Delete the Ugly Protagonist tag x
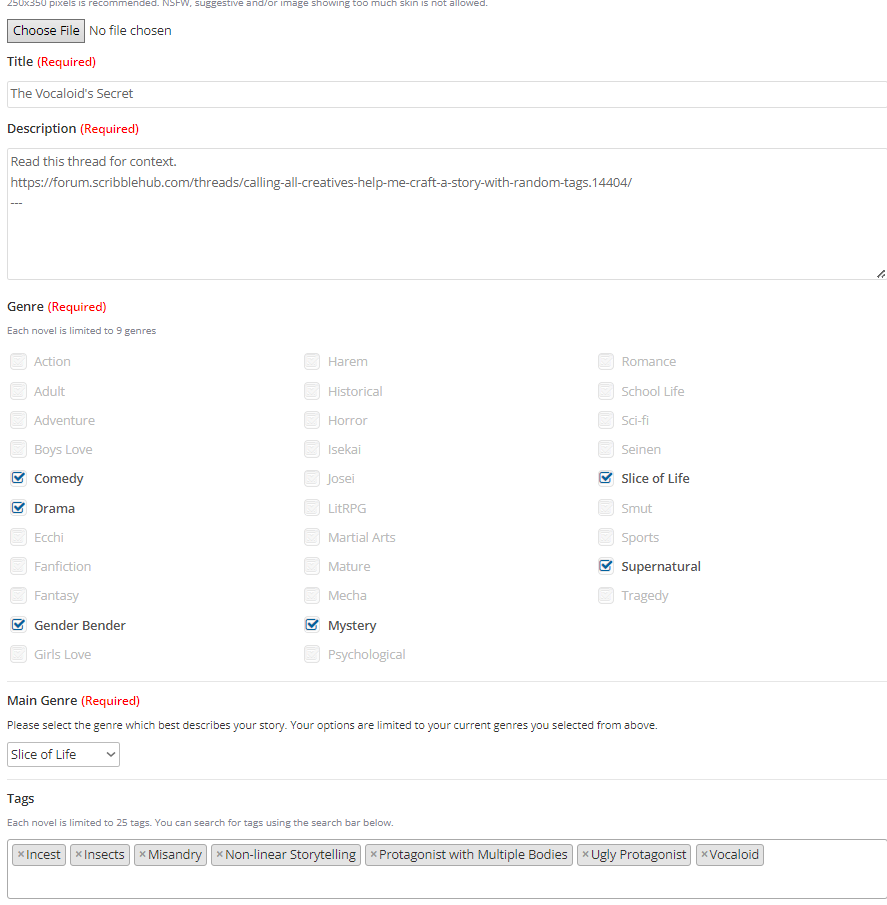The width and height of the screenshot is (887, 905). 586,855
